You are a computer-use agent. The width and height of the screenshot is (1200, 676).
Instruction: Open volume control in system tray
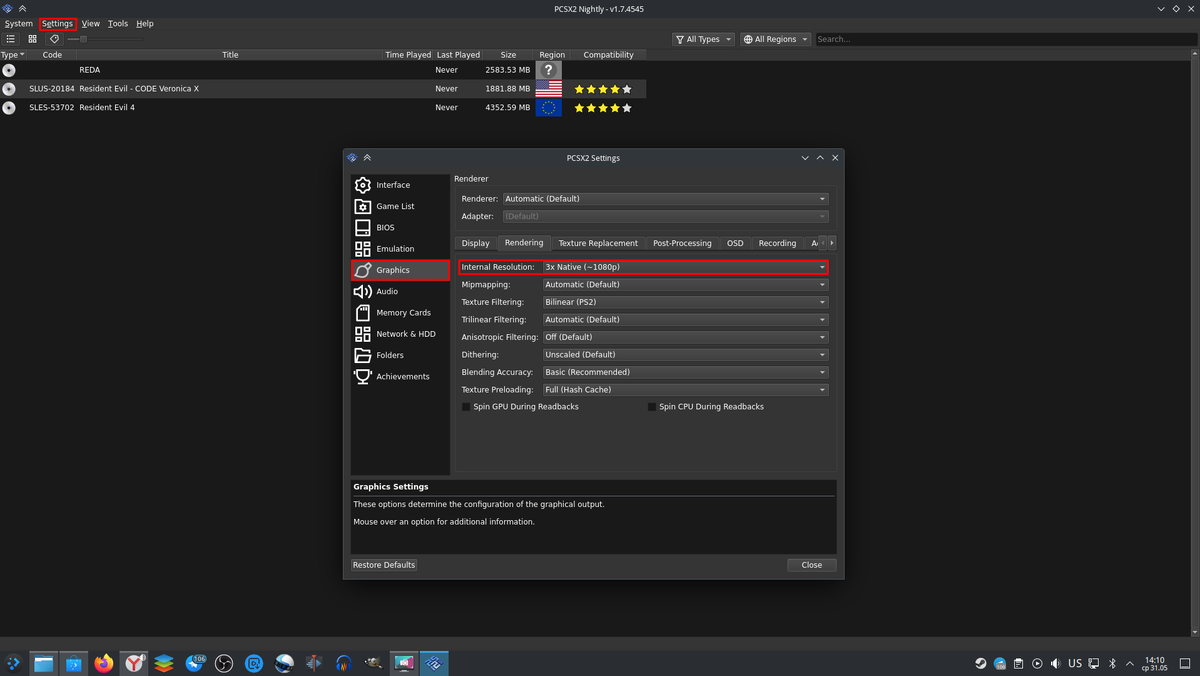(1056, 663)
